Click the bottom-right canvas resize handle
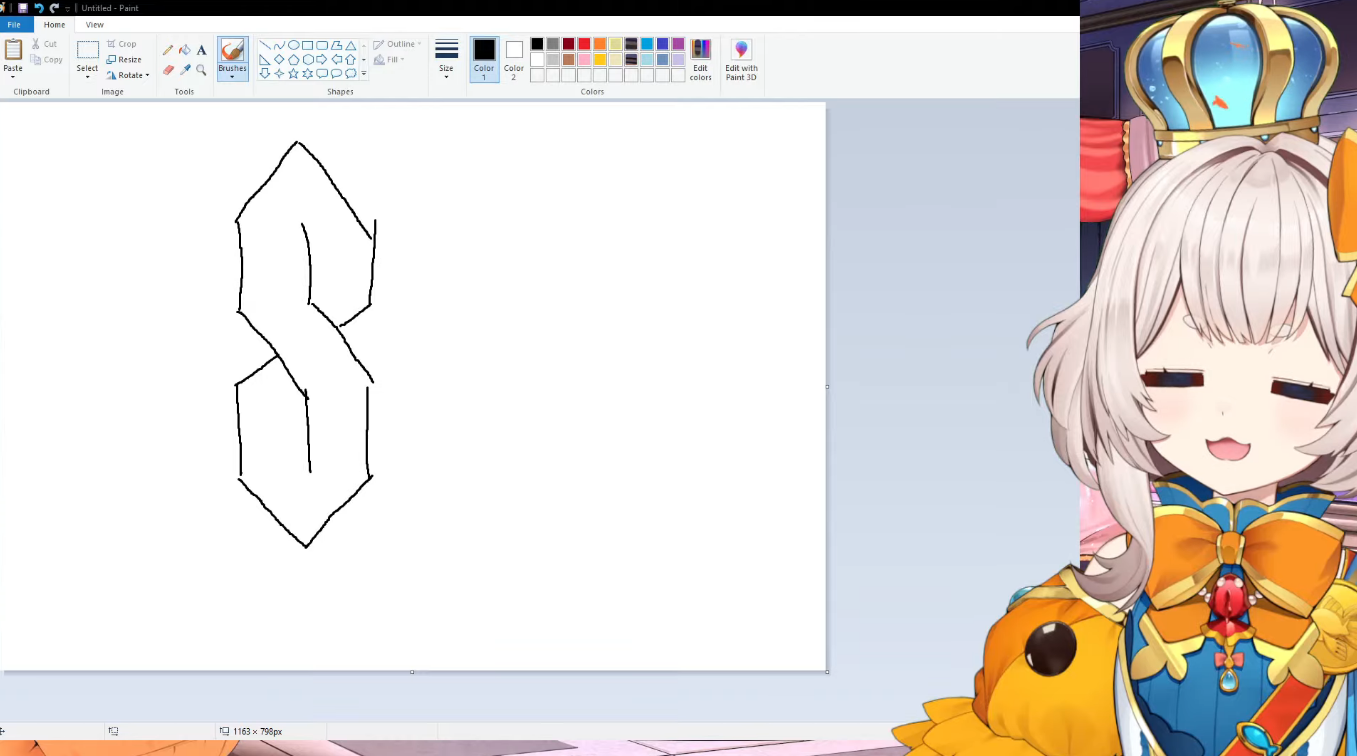 827,672
